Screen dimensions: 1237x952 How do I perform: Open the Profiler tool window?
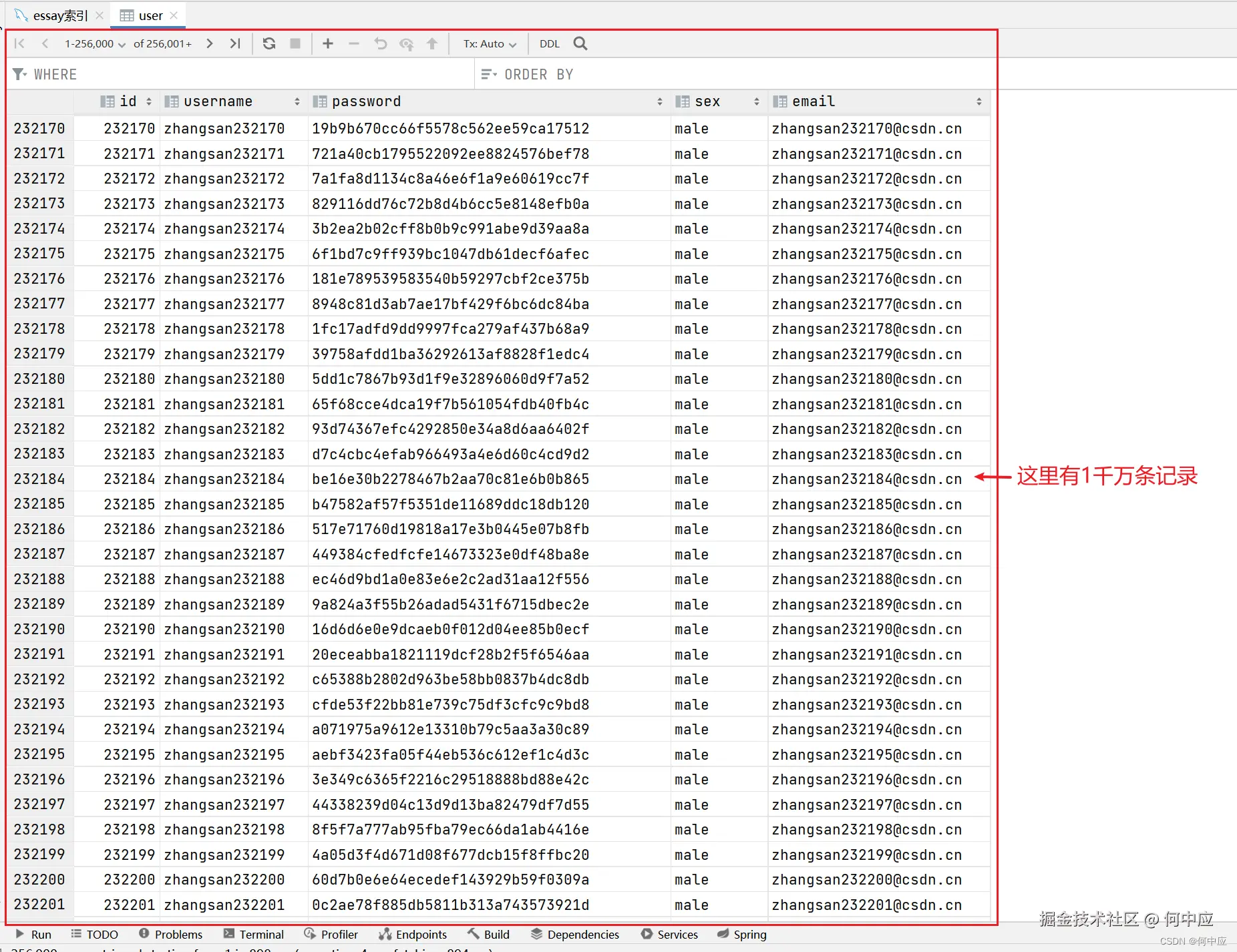[331, 935]
